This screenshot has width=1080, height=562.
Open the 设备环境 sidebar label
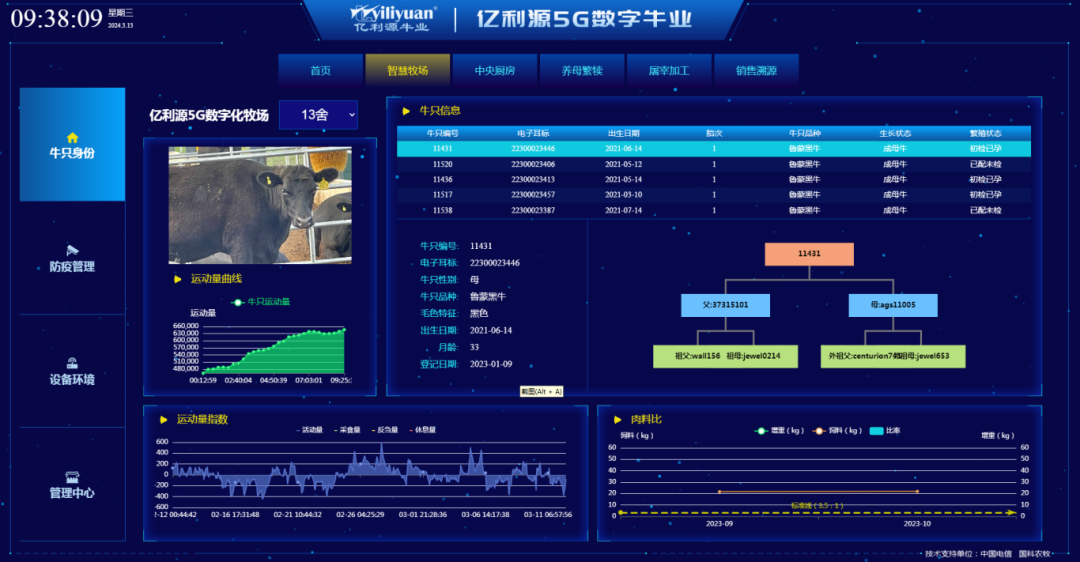click(72, 379)
